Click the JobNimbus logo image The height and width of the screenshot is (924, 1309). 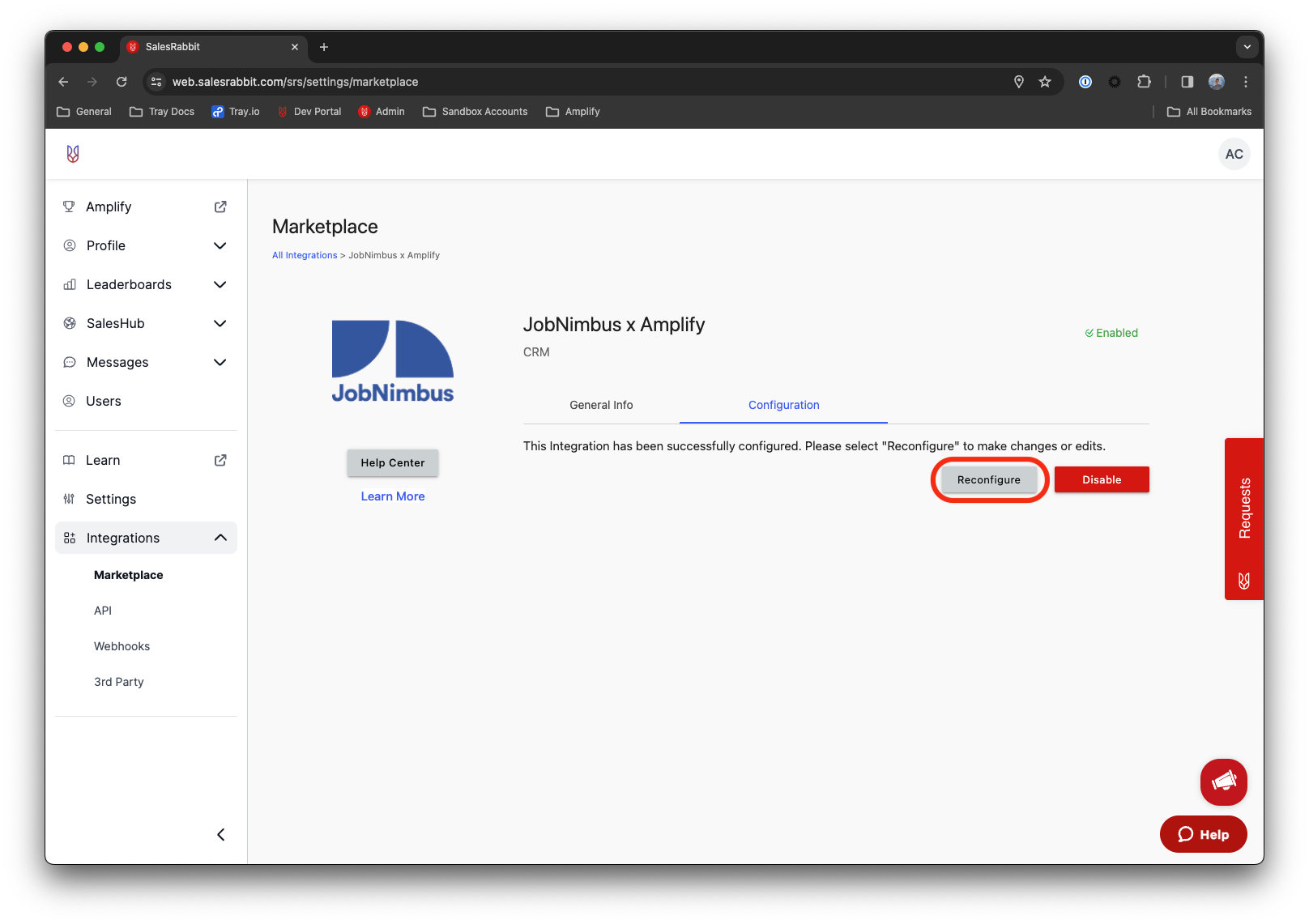(393, 361)
